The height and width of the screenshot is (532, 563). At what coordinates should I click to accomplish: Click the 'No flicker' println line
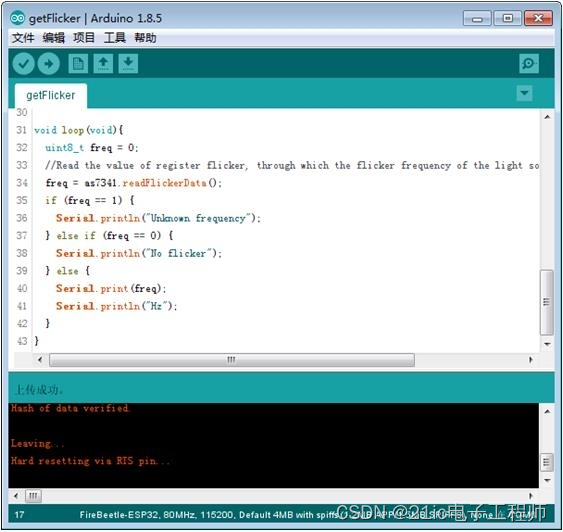(x=139, y=253)
